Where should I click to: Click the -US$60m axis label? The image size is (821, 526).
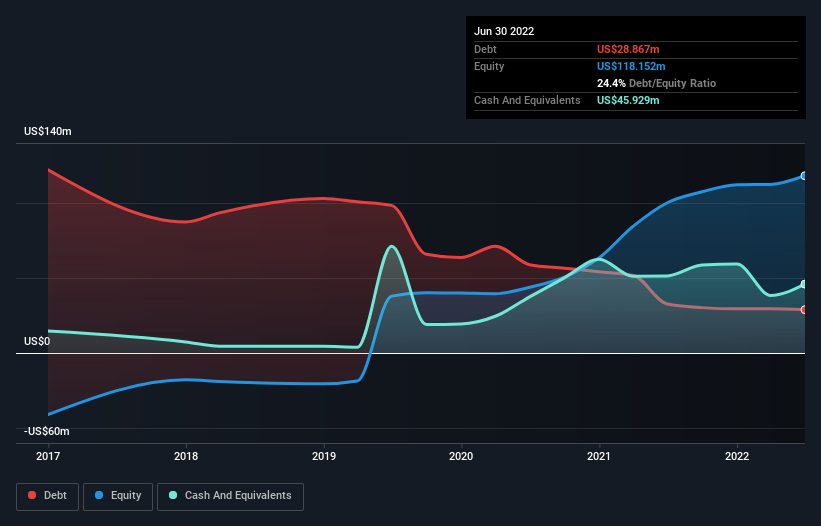47,432
